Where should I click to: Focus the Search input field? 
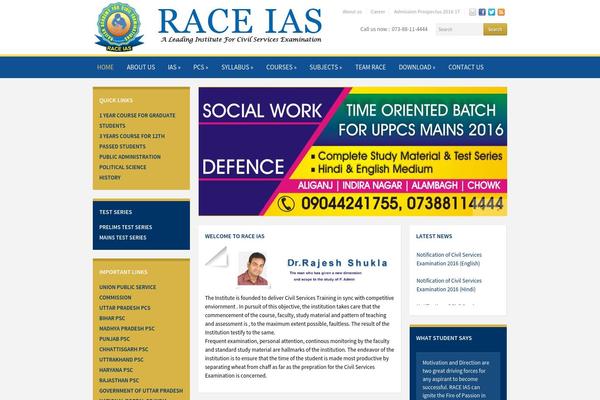[459, 29]
